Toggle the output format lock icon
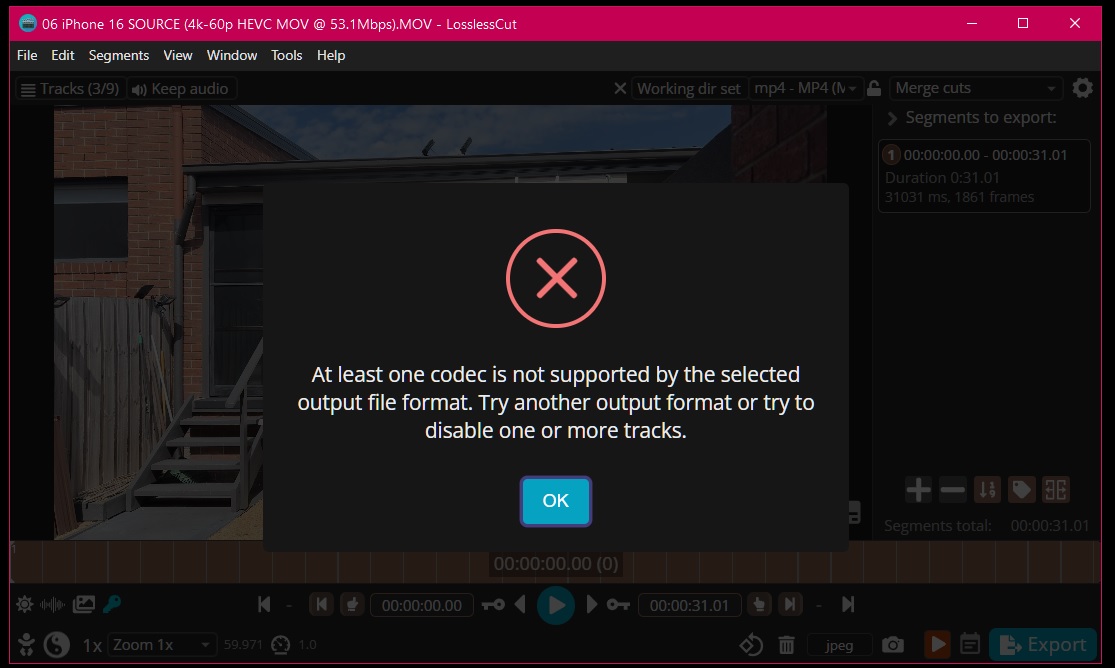The width and height of the screenshot is (1115, 668). tap(875, 88)
